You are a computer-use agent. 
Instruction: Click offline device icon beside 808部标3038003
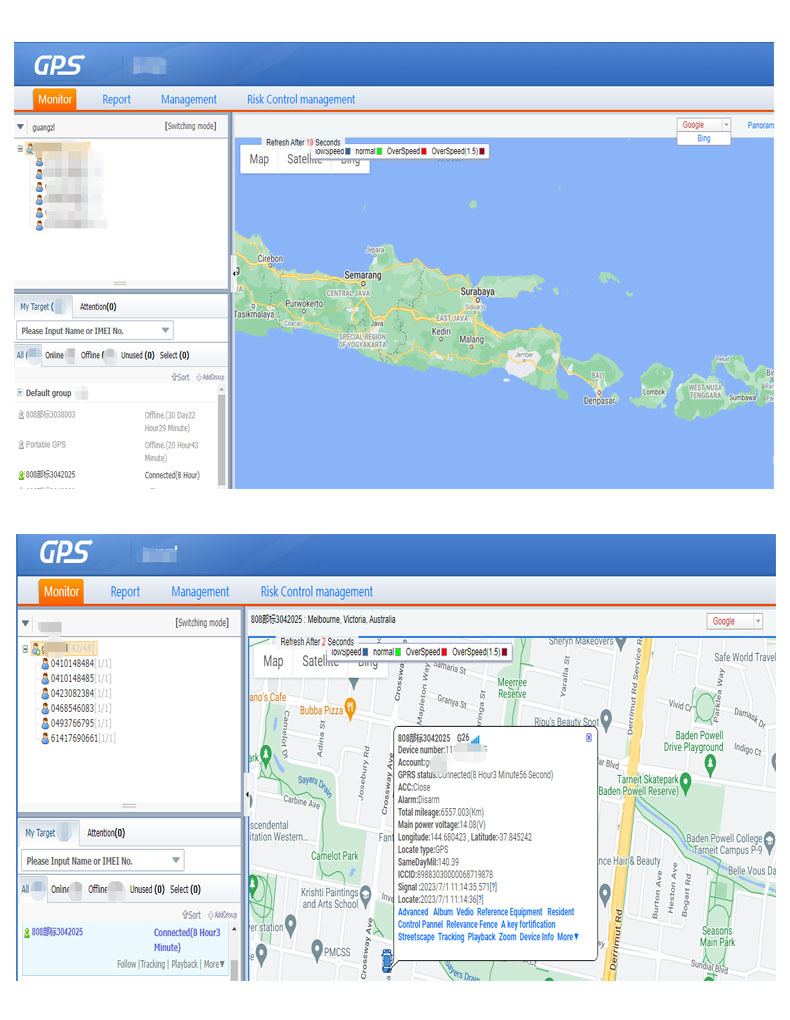21,414
